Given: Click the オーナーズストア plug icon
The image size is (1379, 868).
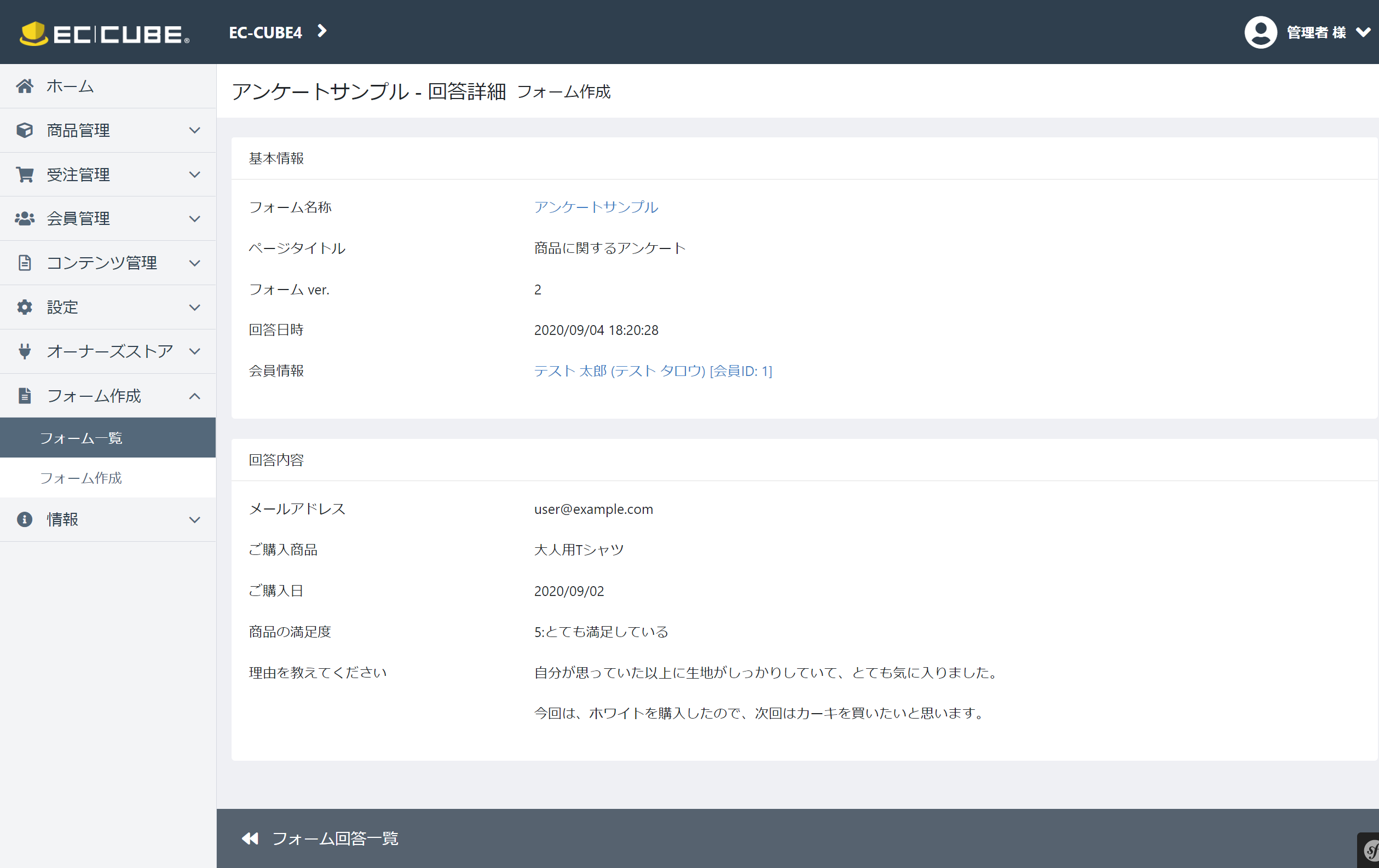Looking at the screenshot, I should [x=25, y=351].
